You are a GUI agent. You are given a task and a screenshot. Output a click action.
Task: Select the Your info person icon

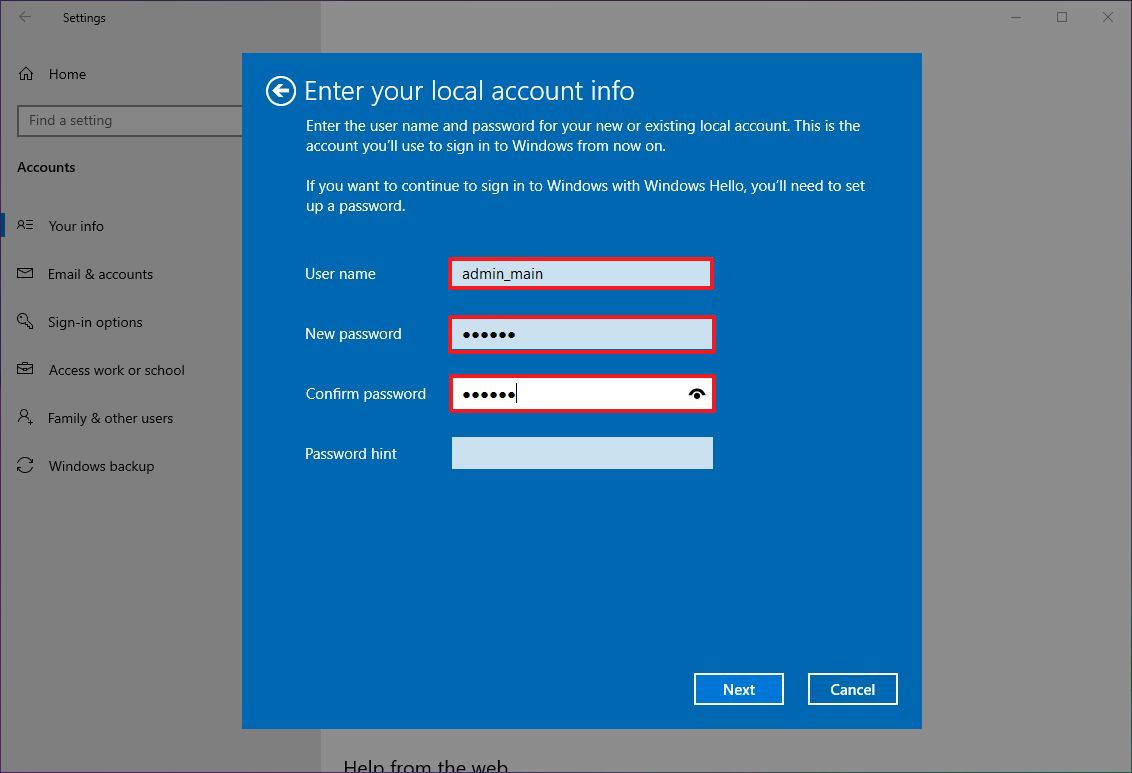25,226
